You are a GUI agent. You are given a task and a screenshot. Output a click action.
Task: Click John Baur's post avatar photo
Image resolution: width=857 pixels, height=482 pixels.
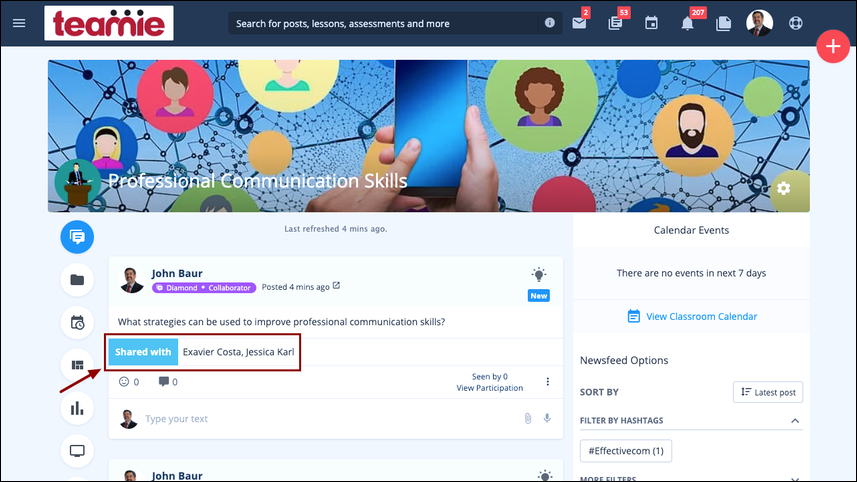click(x=131, y=280)
